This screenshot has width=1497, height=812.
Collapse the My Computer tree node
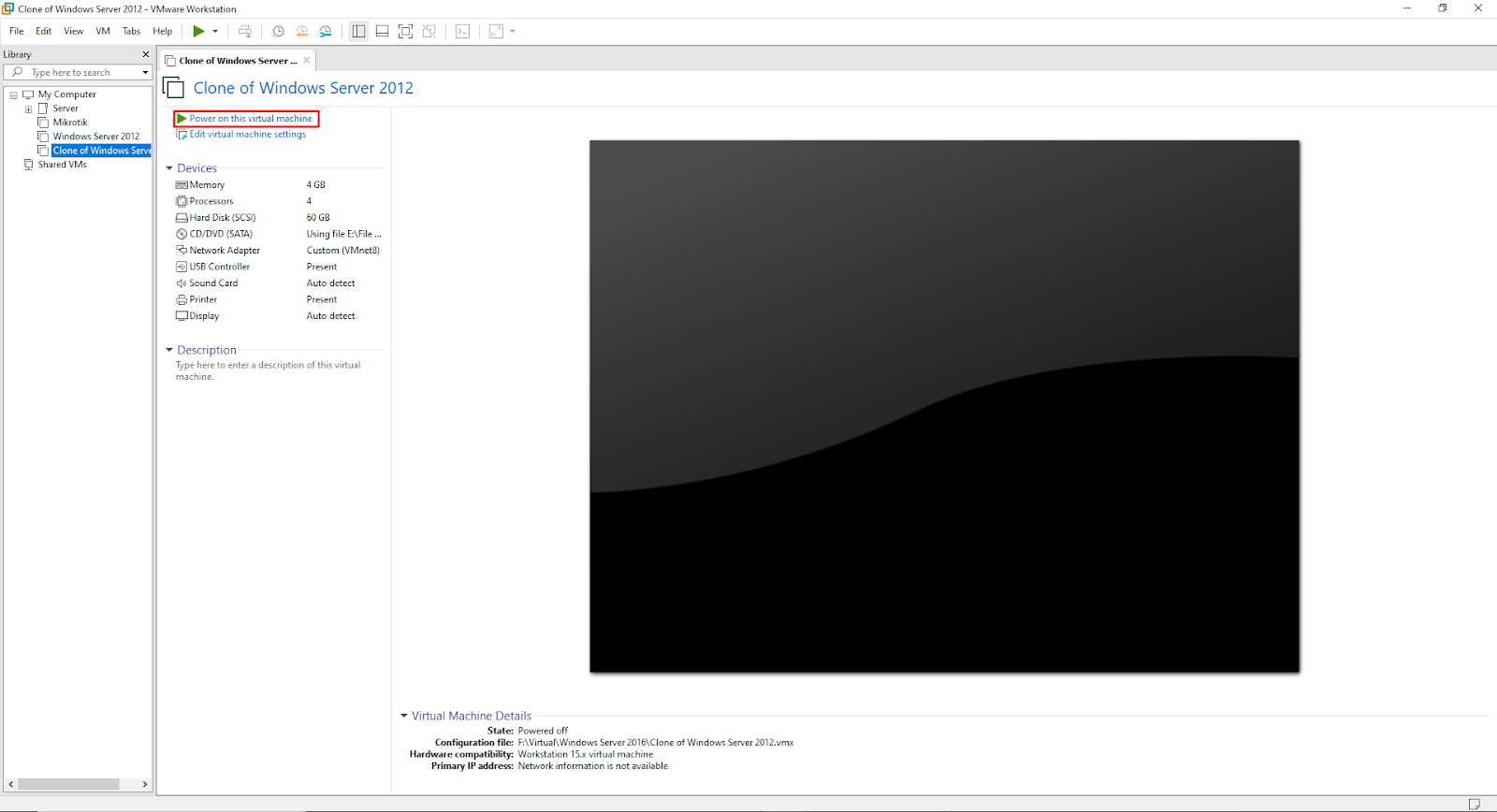coord(13,94)
